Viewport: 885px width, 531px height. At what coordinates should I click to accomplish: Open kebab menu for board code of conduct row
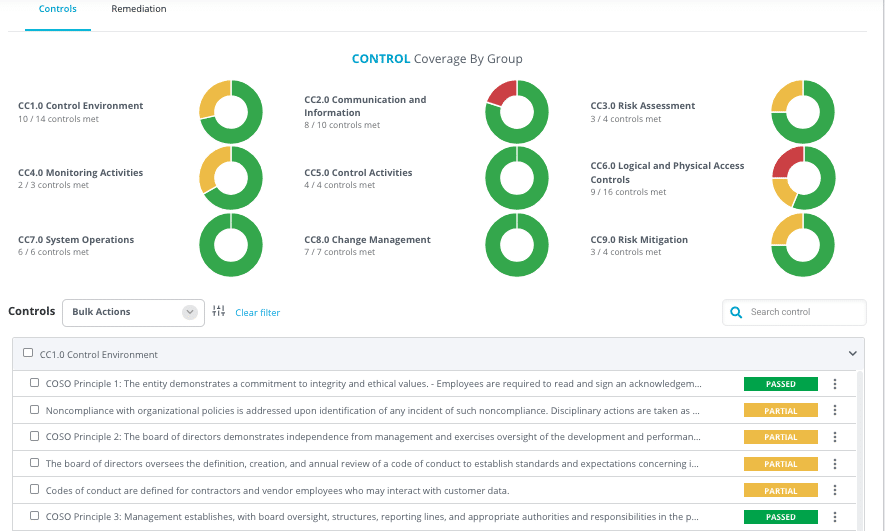click(x=835, y=464)
